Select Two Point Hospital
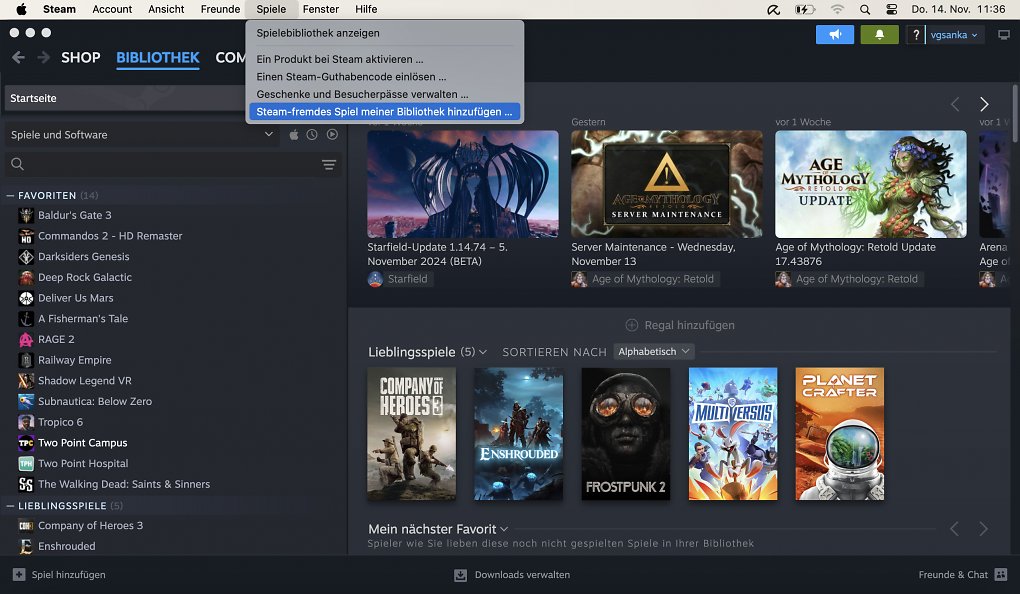The height and width of the screenshot is (594, 1020). coord(83,464)
